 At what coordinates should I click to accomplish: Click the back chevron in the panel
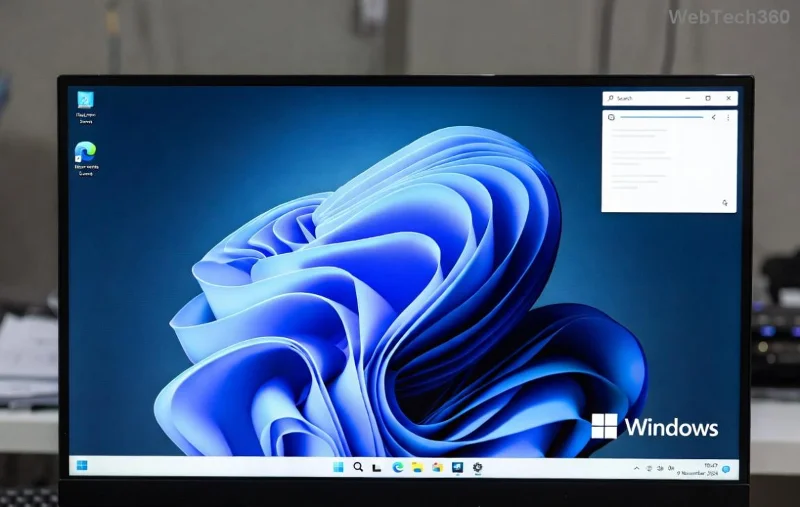click(714, 117)
